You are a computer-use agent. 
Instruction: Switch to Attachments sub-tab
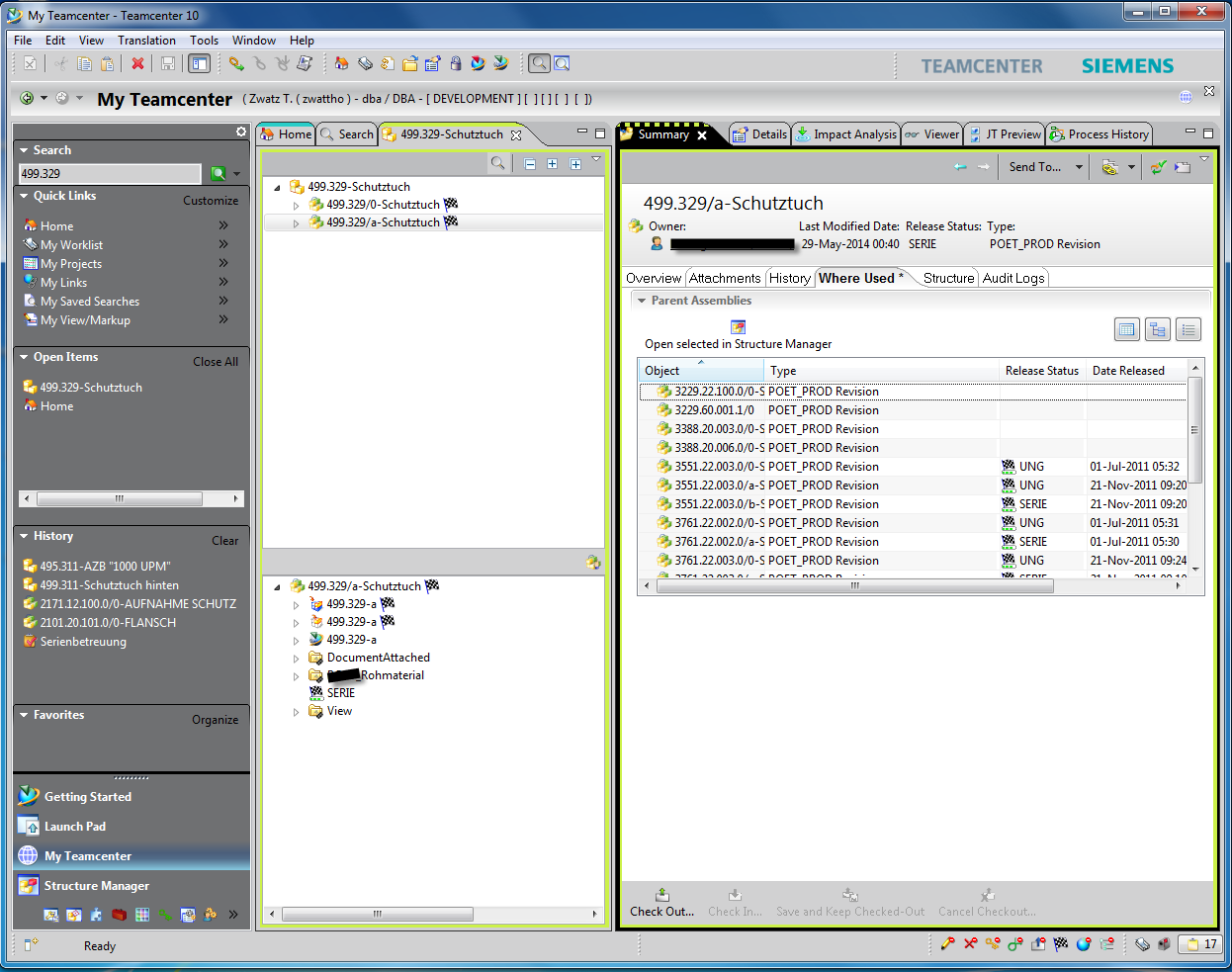725,278
